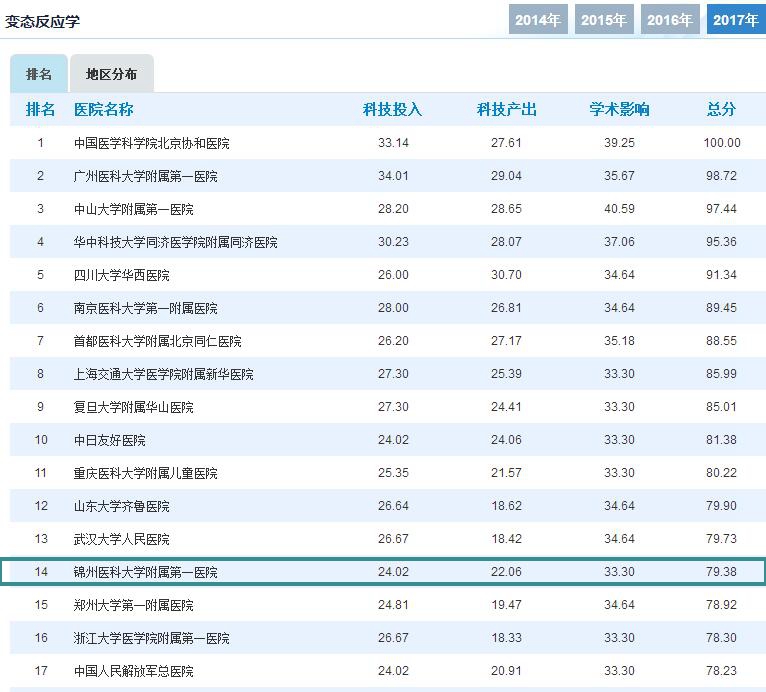Image resolution: width=766 pixels, height=692 pixels.
Task: Select 南京医科大学第一附属医院 hospital name
Action: click(146, 308)
